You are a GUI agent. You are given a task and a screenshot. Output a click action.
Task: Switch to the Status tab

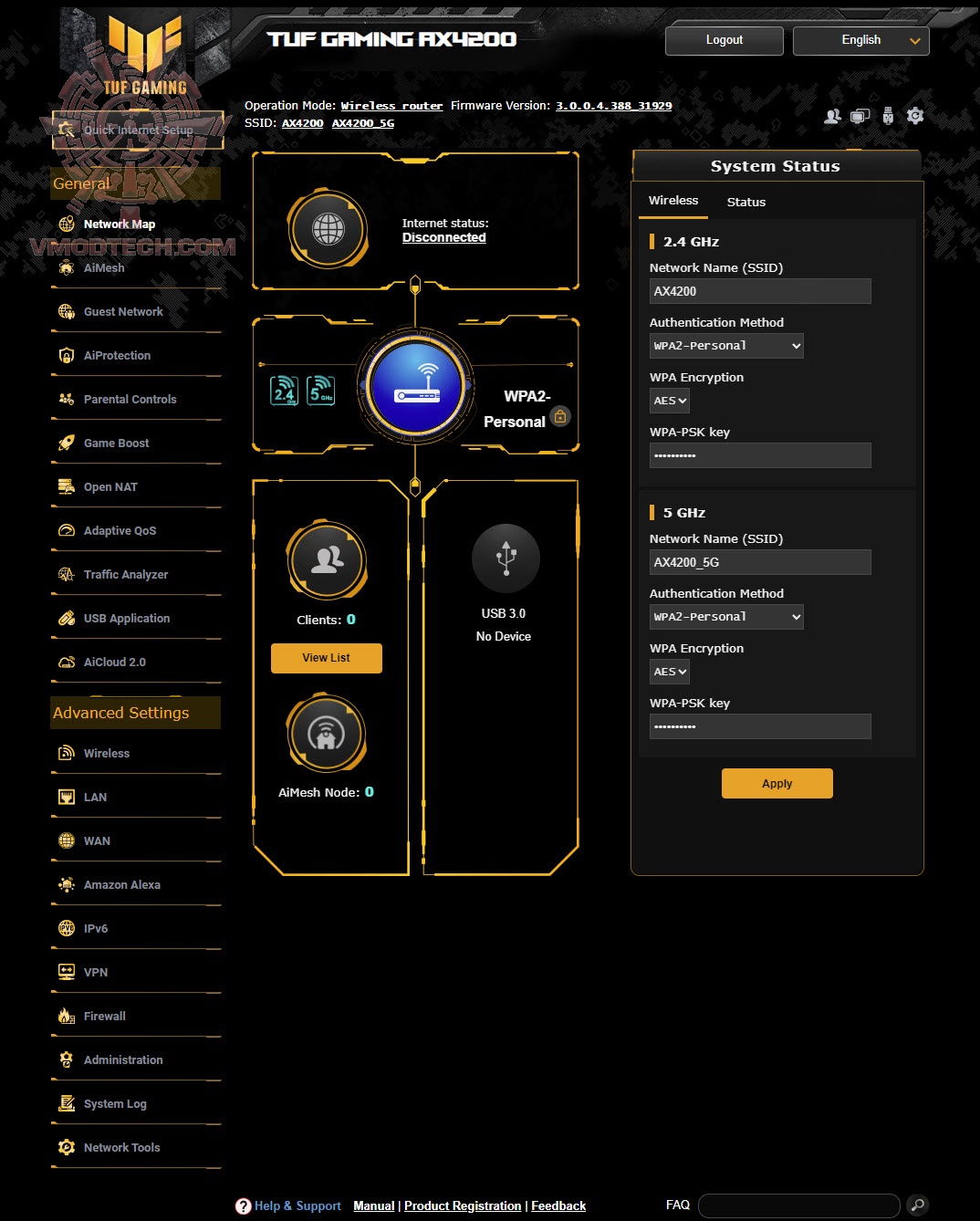tap(745, 202)
